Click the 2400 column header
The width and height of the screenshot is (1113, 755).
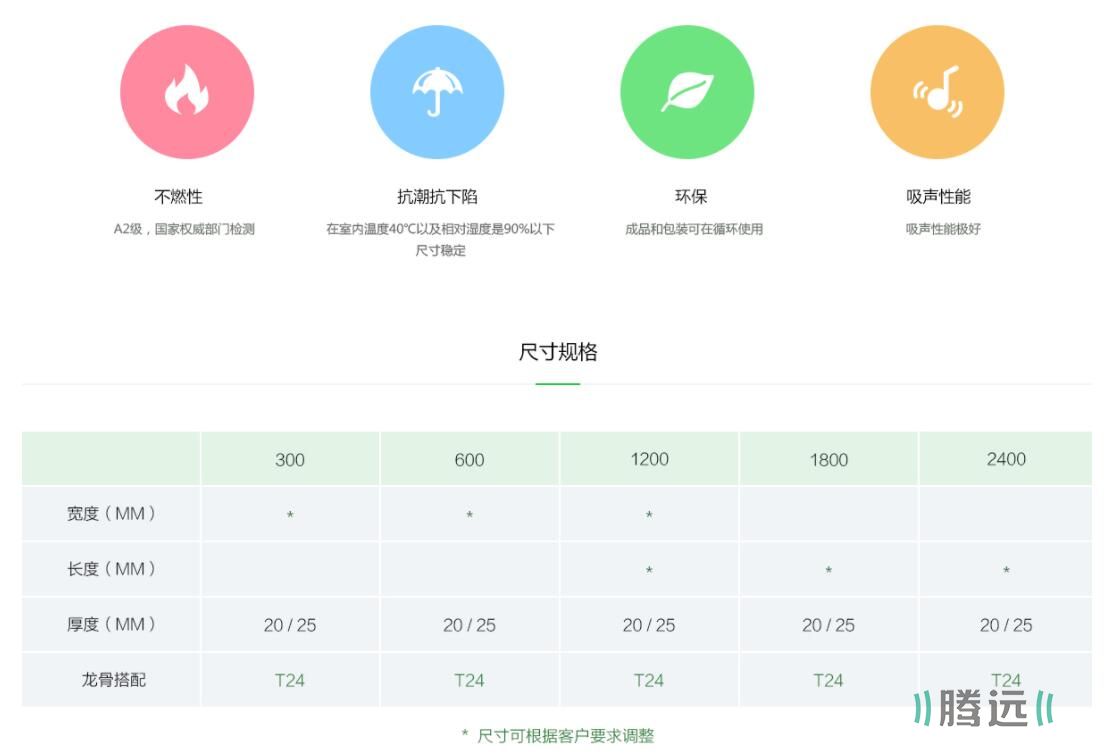[1006, 460]
